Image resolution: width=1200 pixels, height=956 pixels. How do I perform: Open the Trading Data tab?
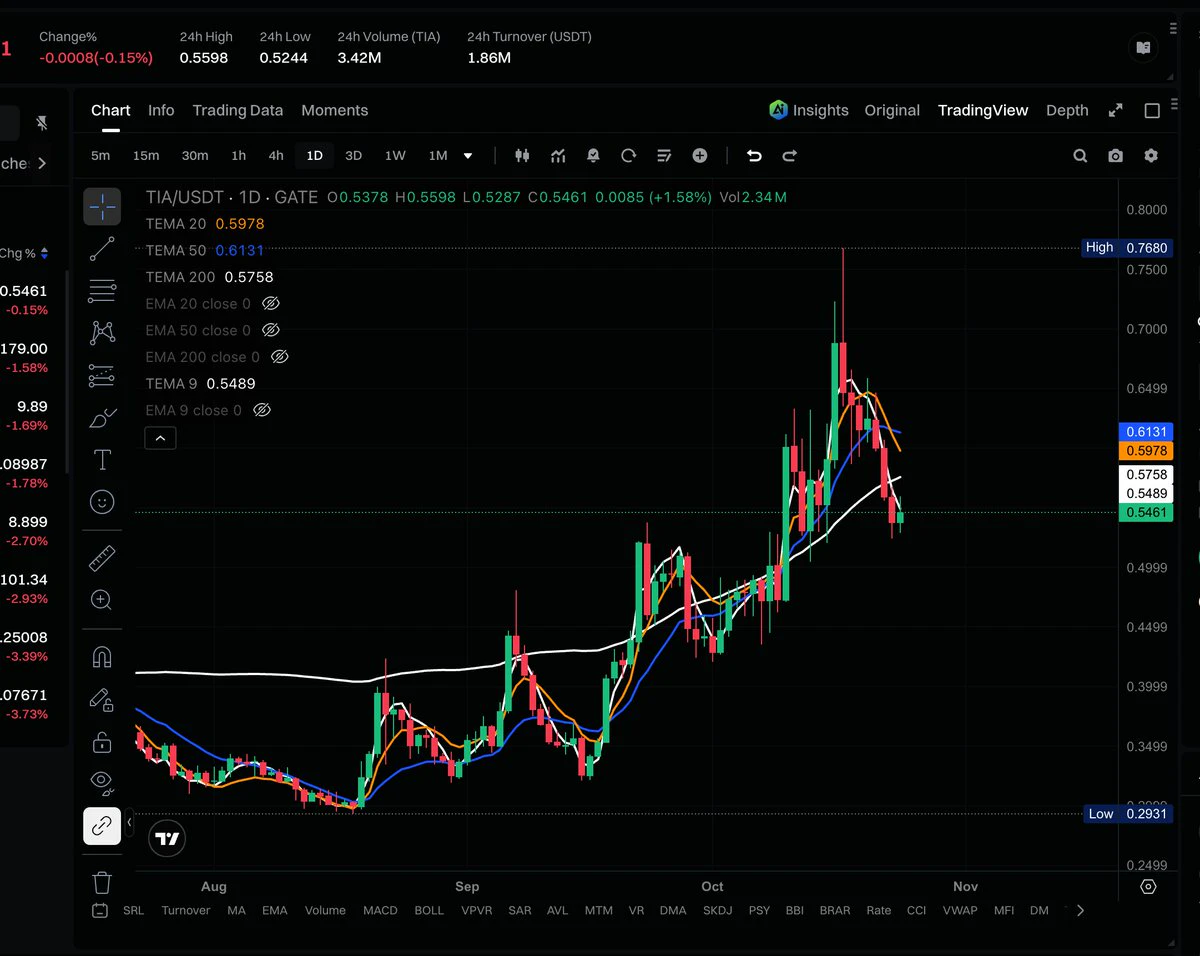click(x=238, y=110)
